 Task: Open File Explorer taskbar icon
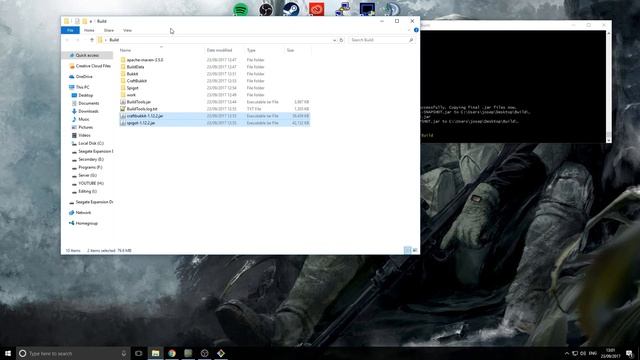156,353
